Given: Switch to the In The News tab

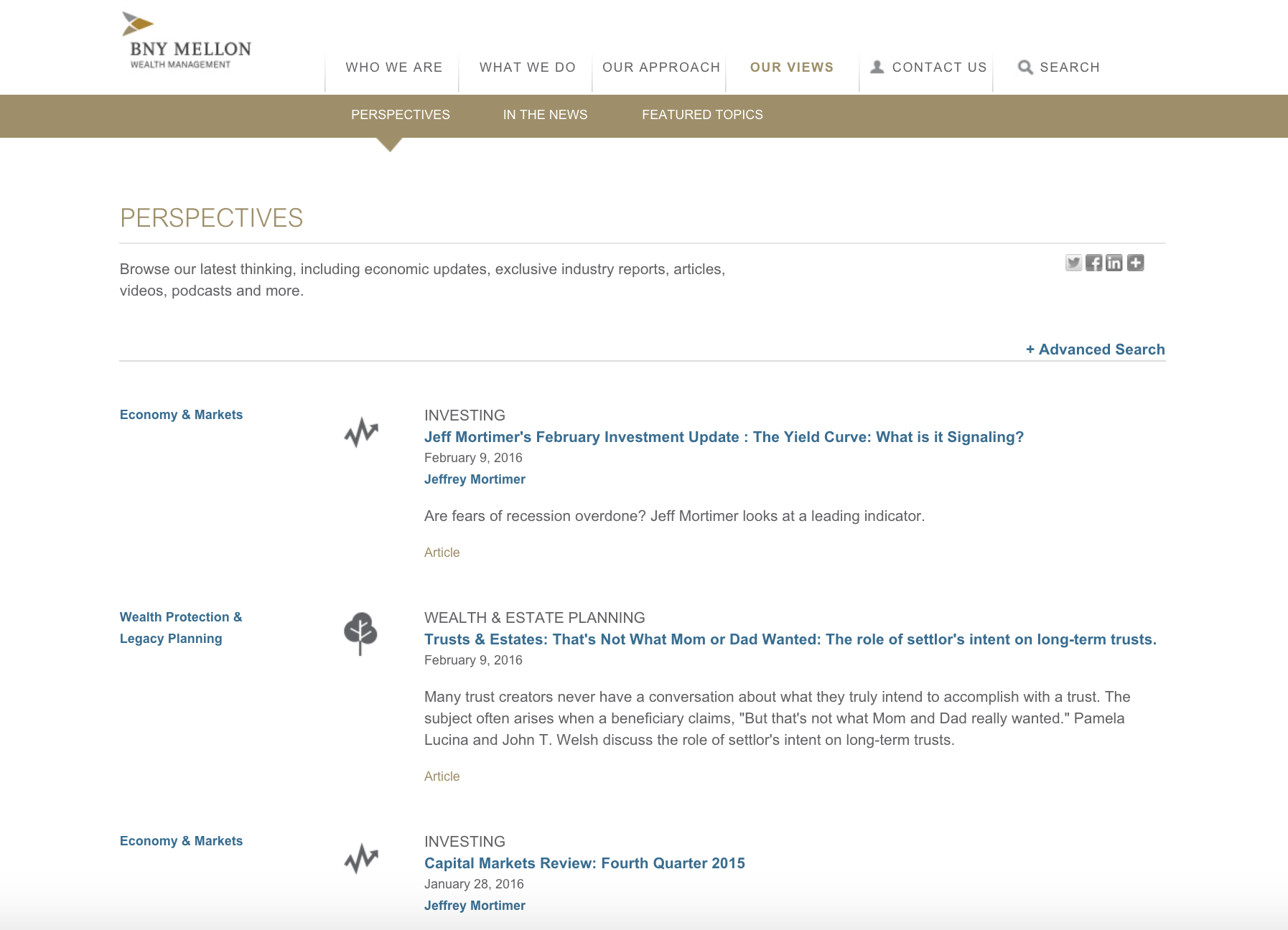Looking at the screenshot, I should [x=545, y=115].
